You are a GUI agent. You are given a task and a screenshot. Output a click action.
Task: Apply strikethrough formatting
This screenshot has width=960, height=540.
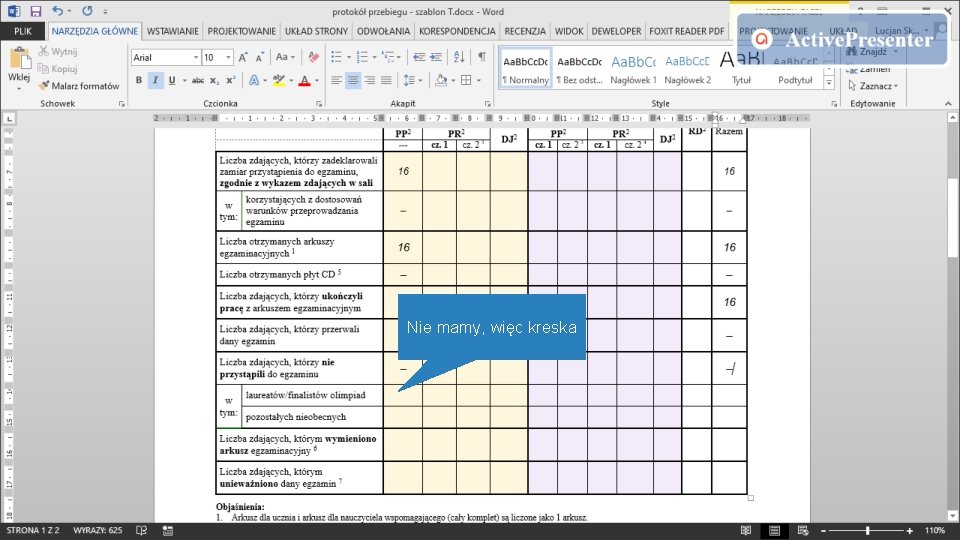coord(197,80)
